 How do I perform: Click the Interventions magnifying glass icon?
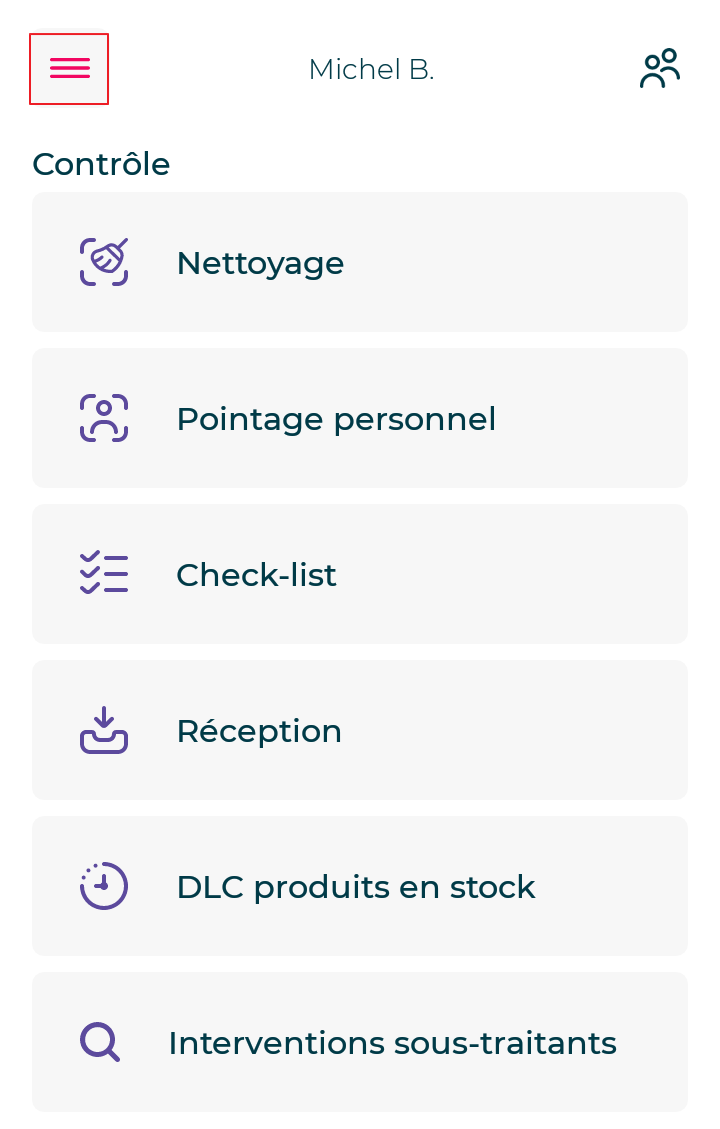click(100, 1042)
